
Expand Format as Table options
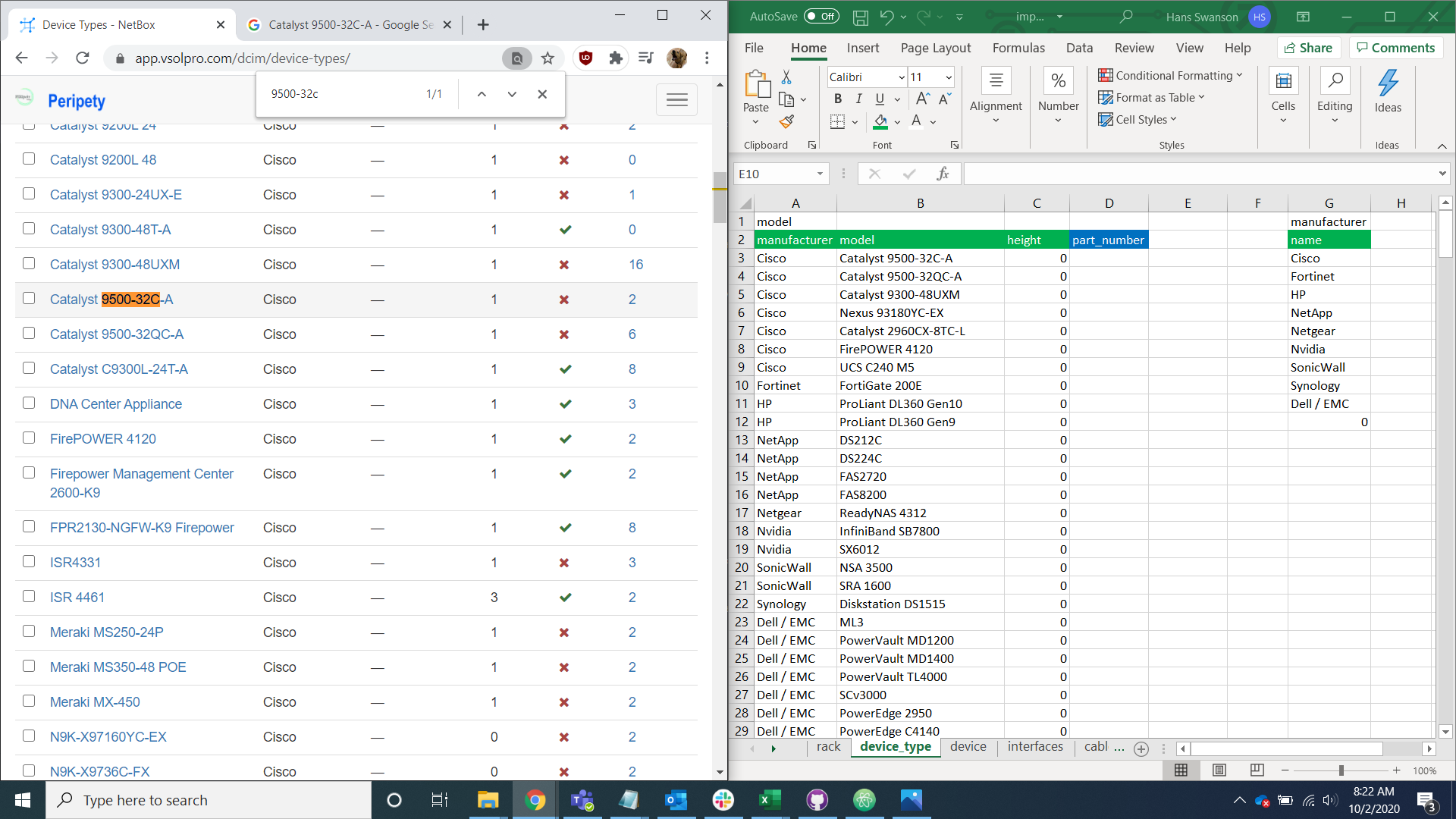1152,97
